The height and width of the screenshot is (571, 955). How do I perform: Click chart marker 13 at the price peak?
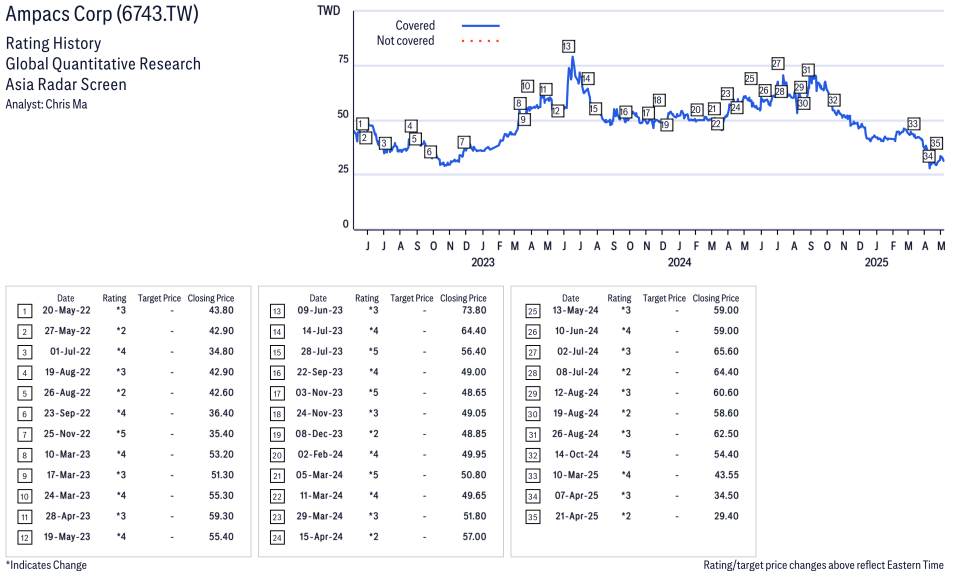pyautogui.click(x=567, y=46)
